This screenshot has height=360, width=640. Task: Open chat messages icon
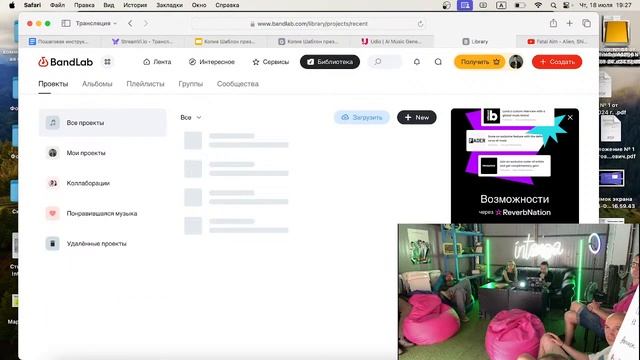(438, 62)
